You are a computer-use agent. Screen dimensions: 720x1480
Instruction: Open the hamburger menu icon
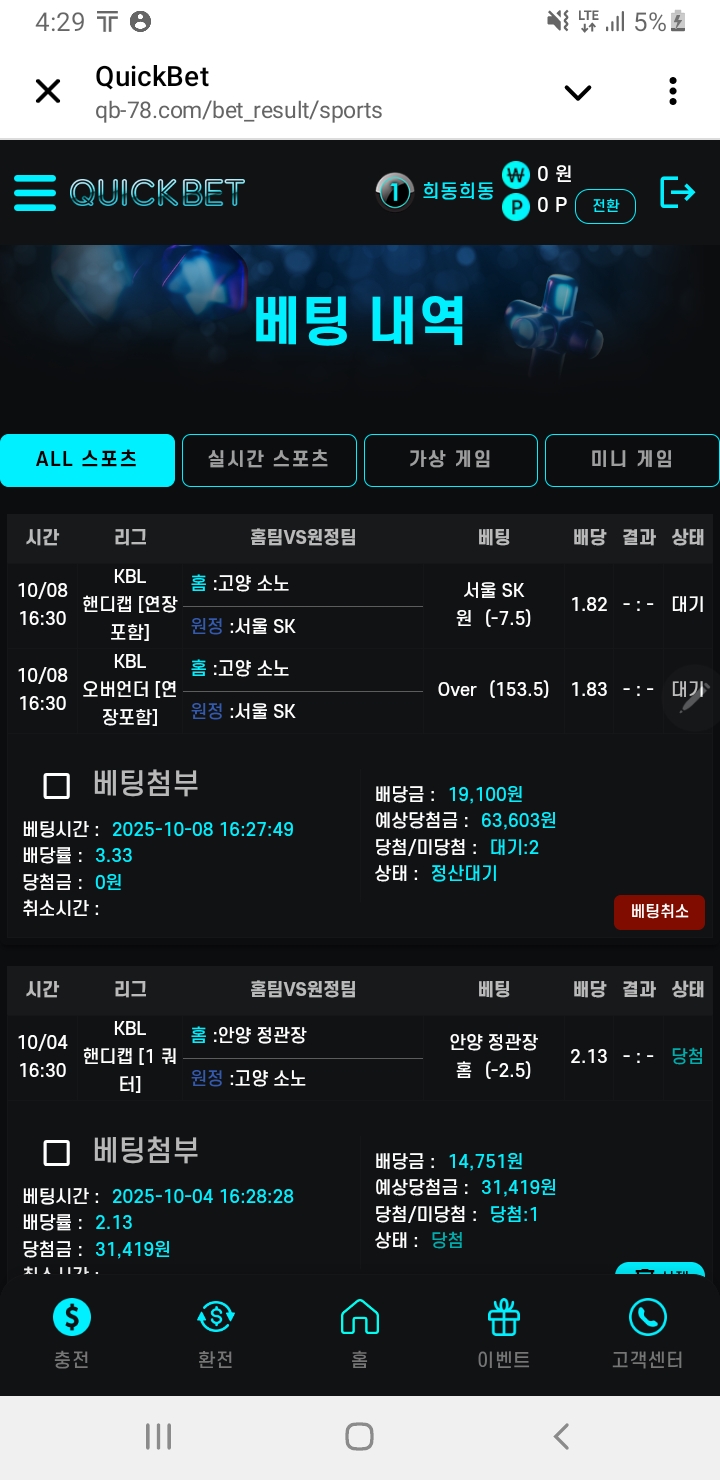coord(35,193)
